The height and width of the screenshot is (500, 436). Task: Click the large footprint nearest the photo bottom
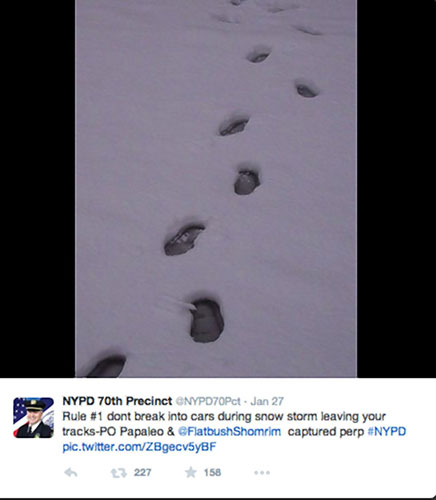pos(107,366)
